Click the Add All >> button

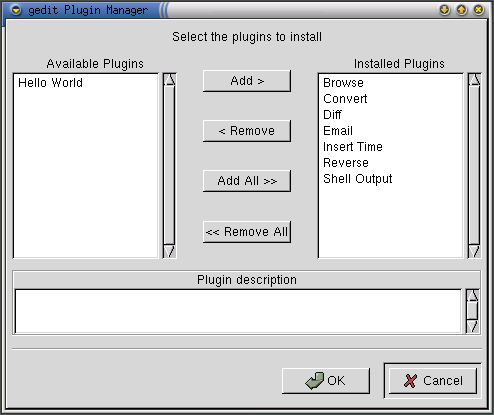click(x=247, y=181)
